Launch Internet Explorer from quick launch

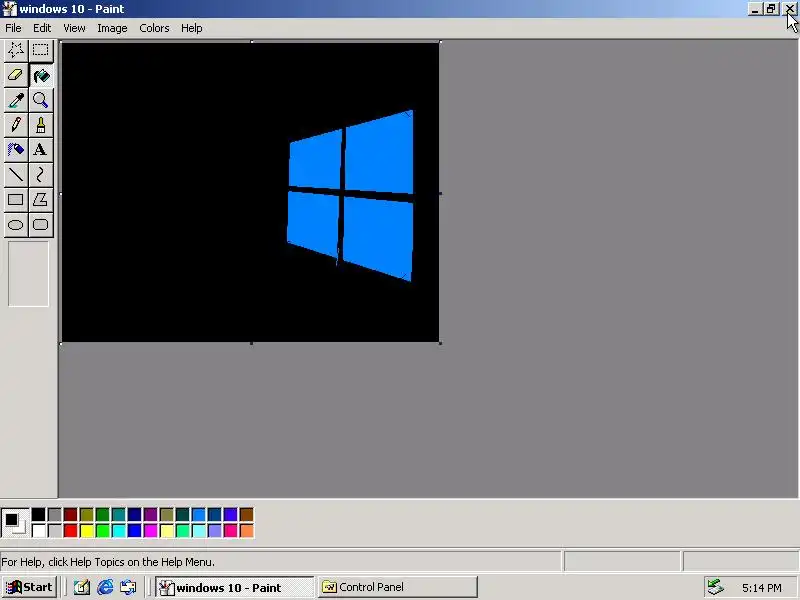coord(105,588)
